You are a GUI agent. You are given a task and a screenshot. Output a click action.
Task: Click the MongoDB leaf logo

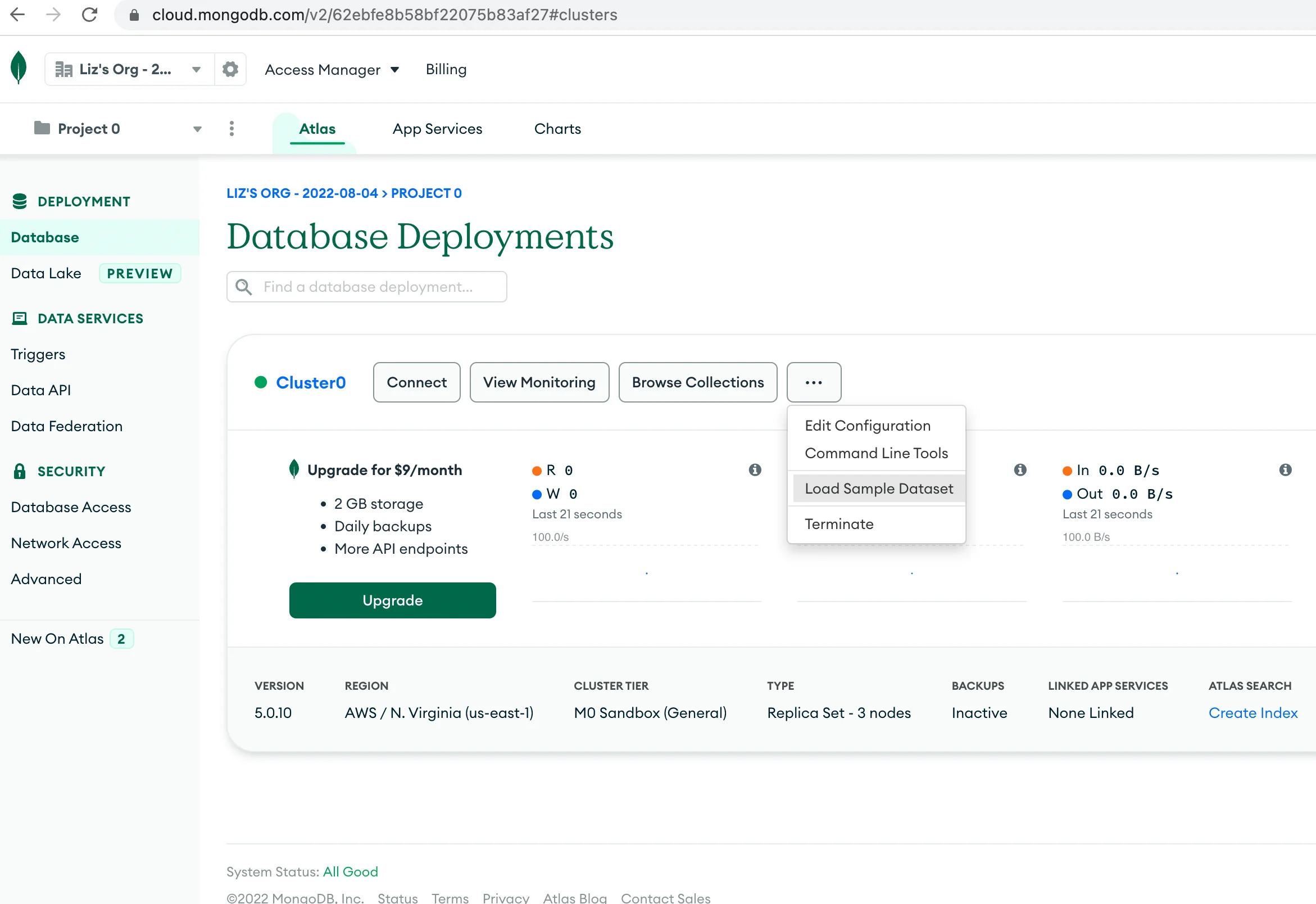(x=19, y=67)
